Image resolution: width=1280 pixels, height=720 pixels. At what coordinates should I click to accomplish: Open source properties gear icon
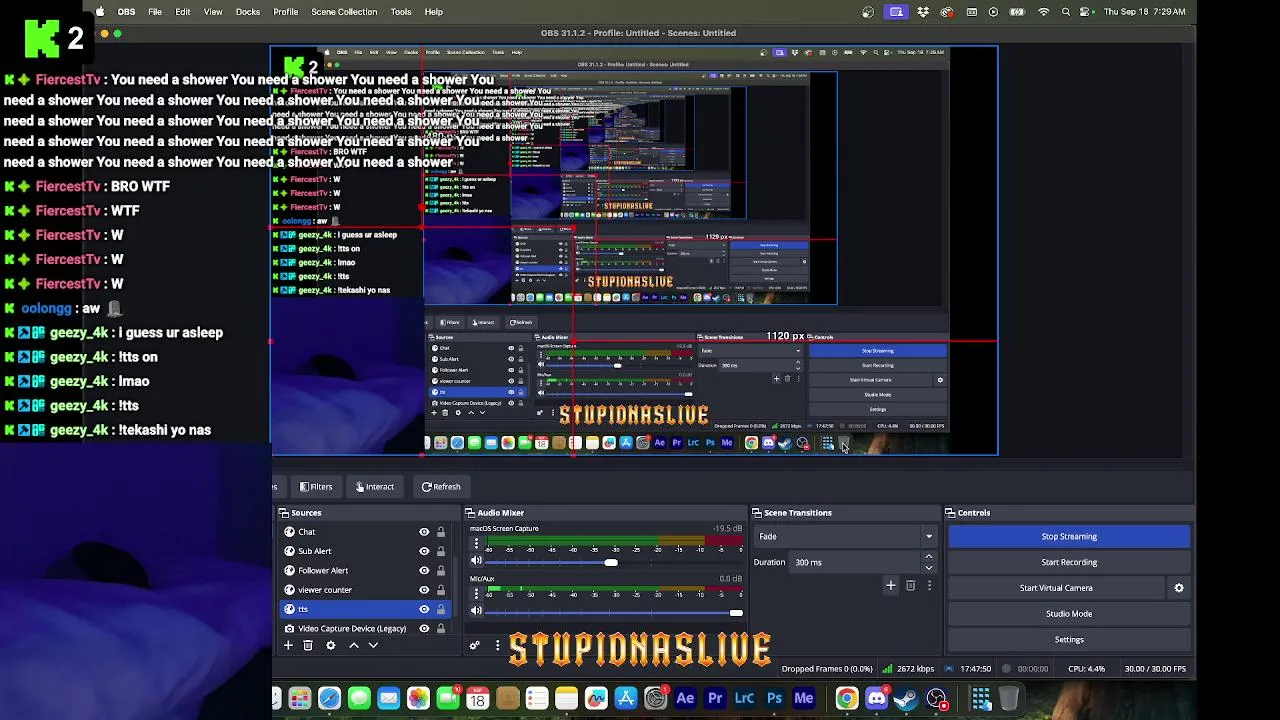click(330, 646)
